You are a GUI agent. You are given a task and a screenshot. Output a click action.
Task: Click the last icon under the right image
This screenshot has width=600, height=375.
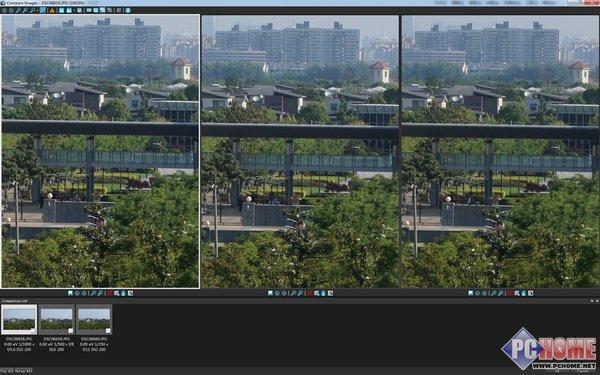click(531, 293)
